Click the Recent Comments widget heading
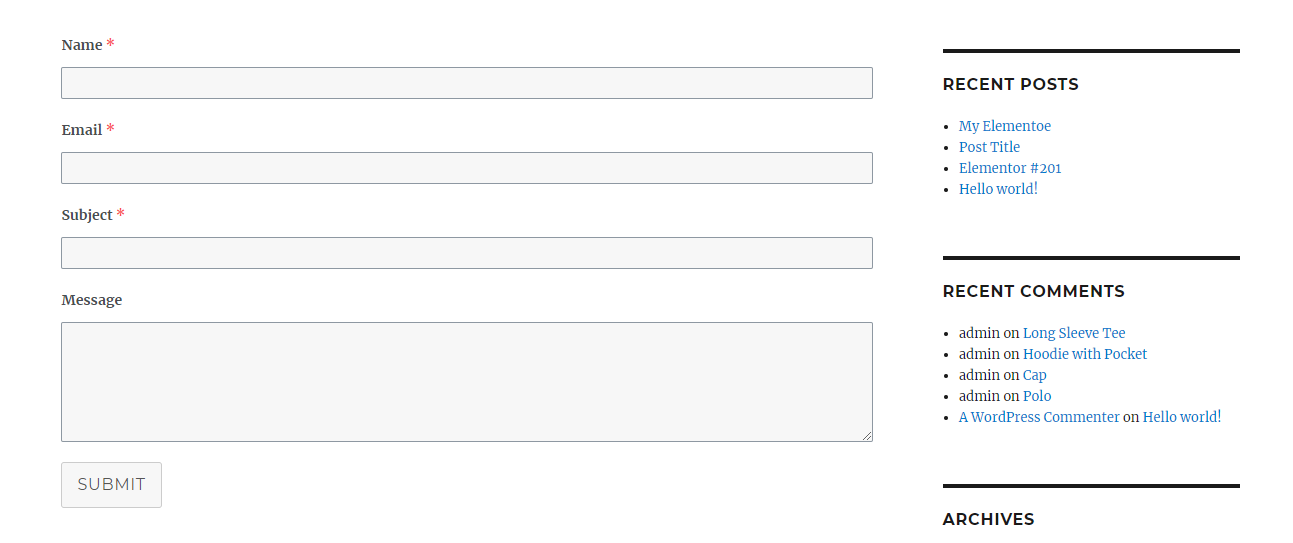The image size is (1293, 543). (x=1033, y=292)
